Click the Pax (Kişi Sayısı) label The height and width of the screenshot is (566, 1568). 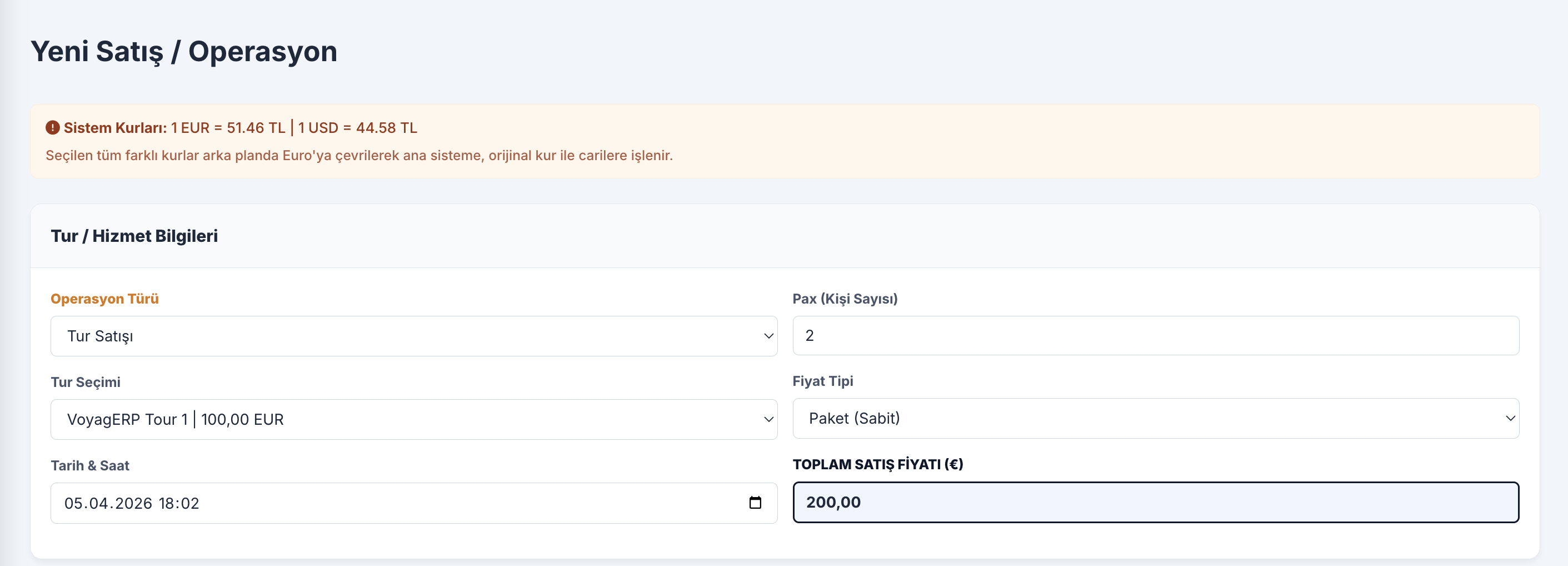pos(844,299)
